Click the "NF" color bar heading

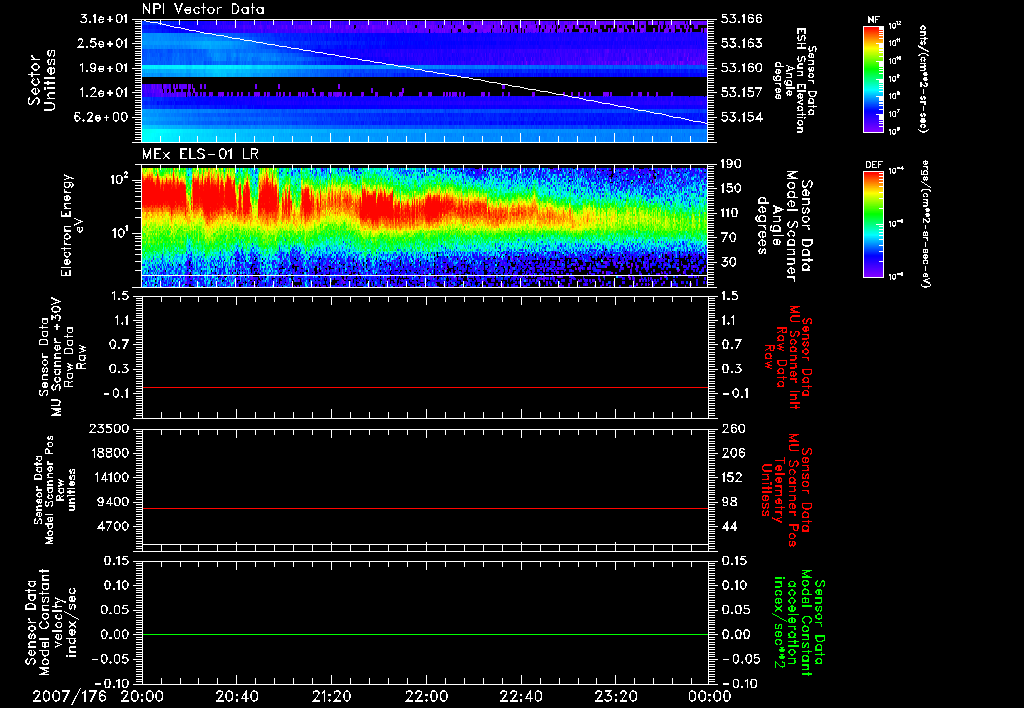point(874,20)
